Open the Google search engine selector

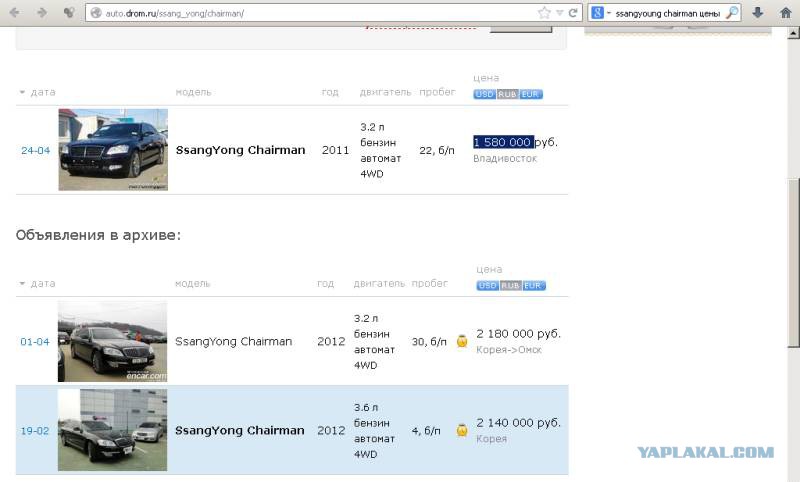[x=601, y=13]
